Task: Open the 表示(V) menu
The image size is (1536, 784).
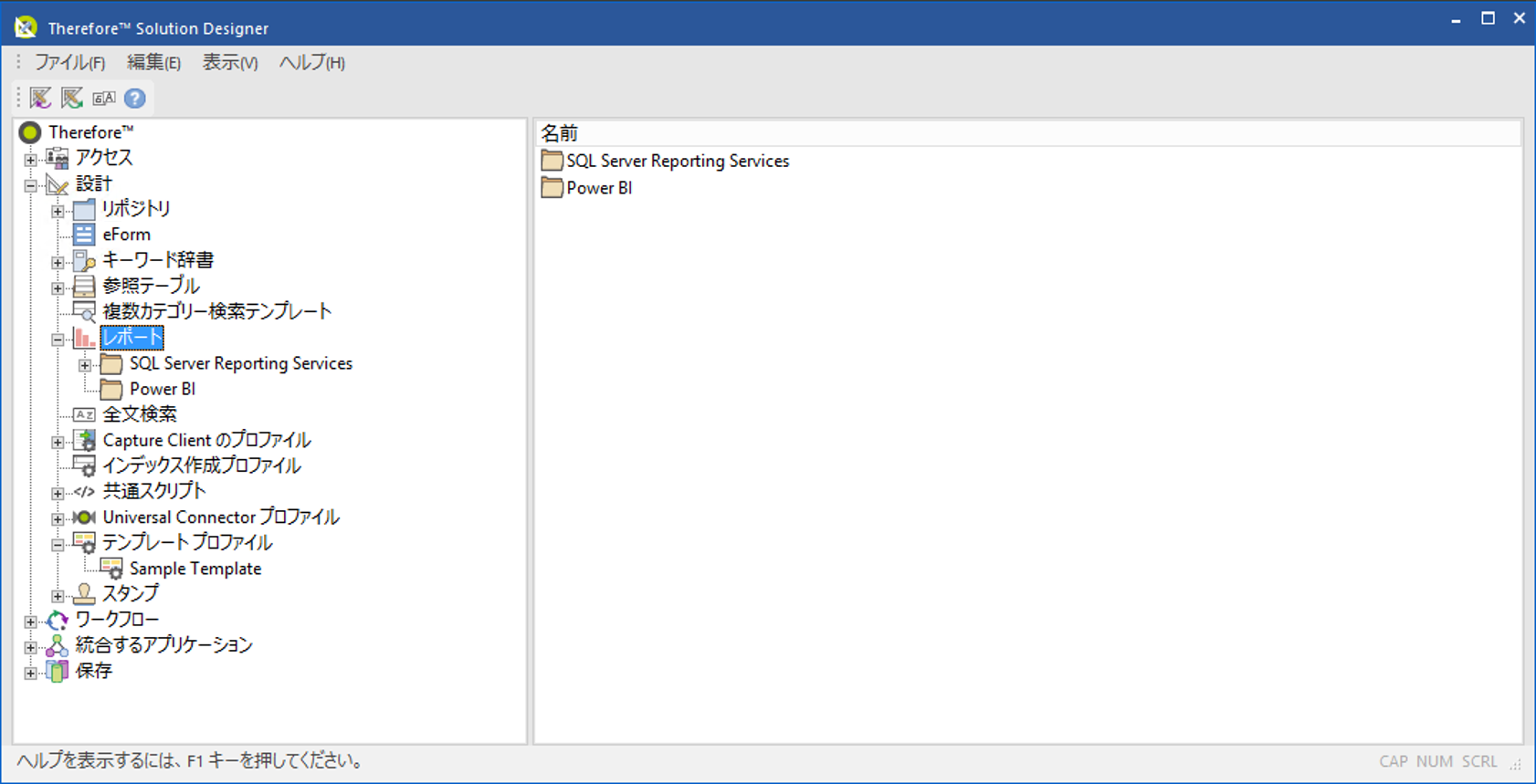Action: [229, 63]
